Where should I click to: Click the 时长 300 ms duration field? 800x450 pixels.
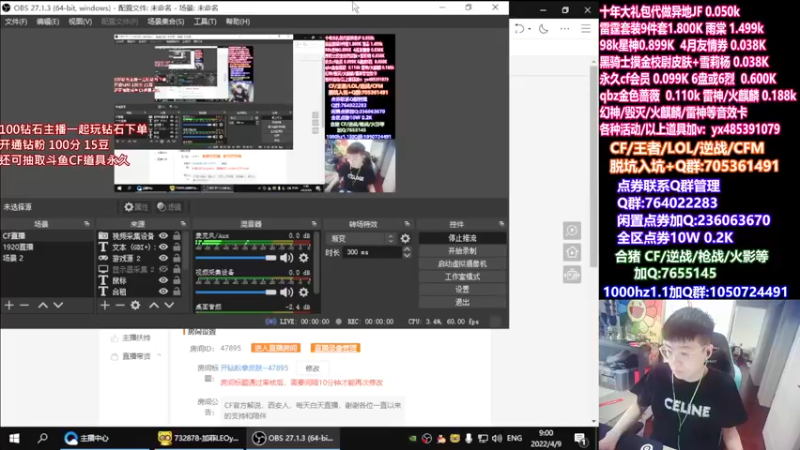click(372, 252)
